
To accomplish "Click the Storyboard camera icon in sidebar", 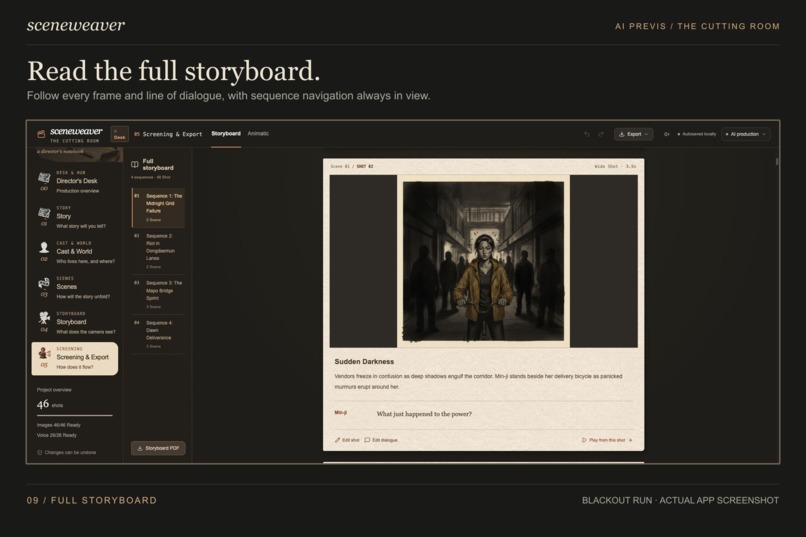I will [44, 318].
